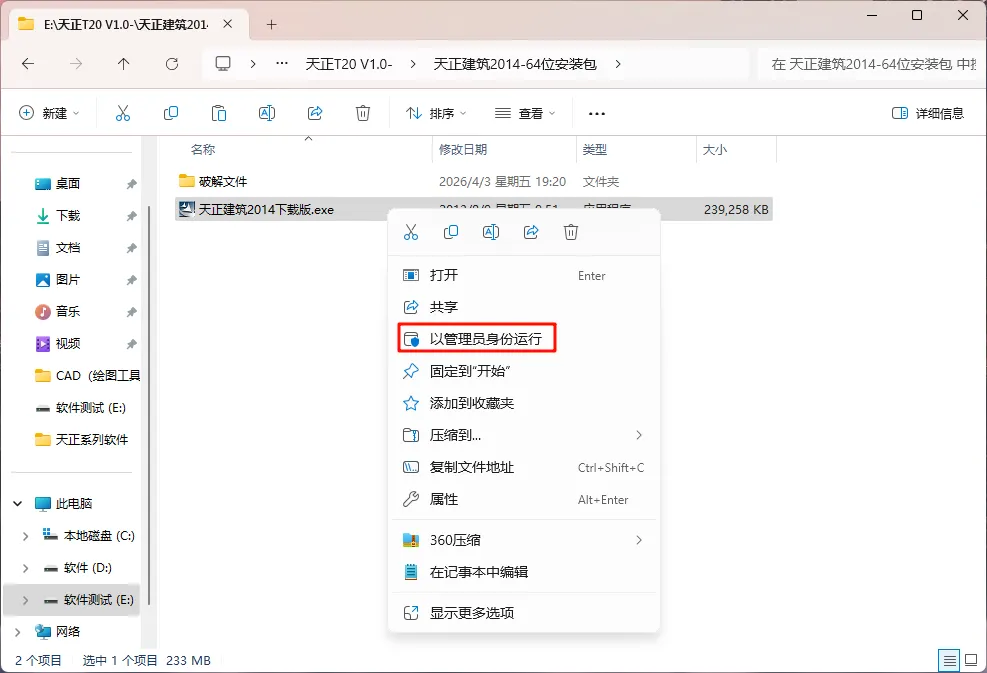This screenshot has width=987, height=673.
Task: Collapse the 此电脑 tree node
Action: click(18, 504)
